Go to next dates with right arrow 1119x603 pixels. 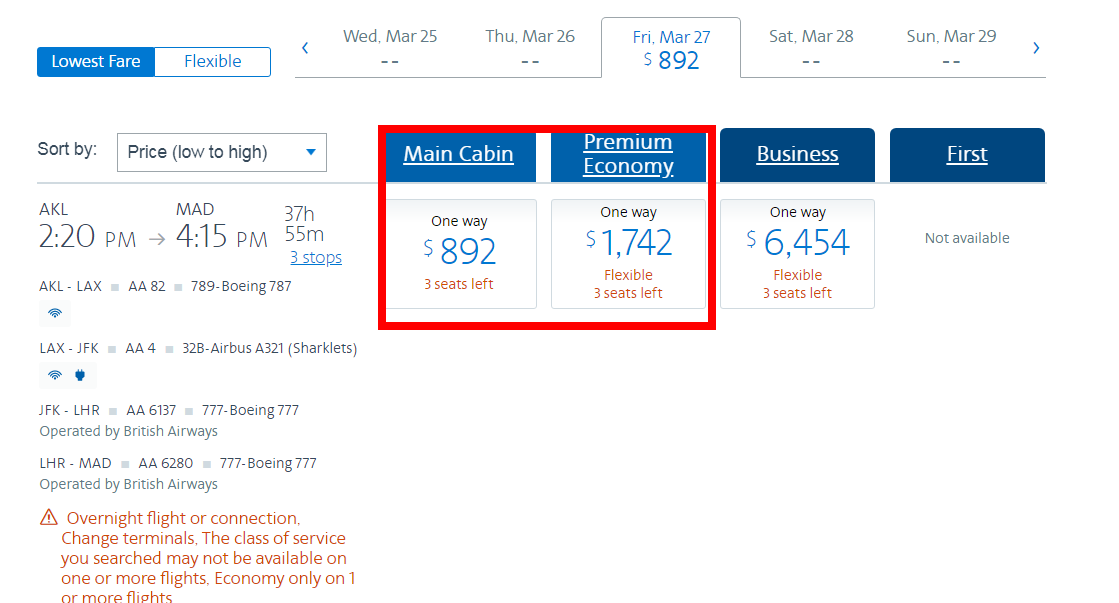[x=1036, y=48]
